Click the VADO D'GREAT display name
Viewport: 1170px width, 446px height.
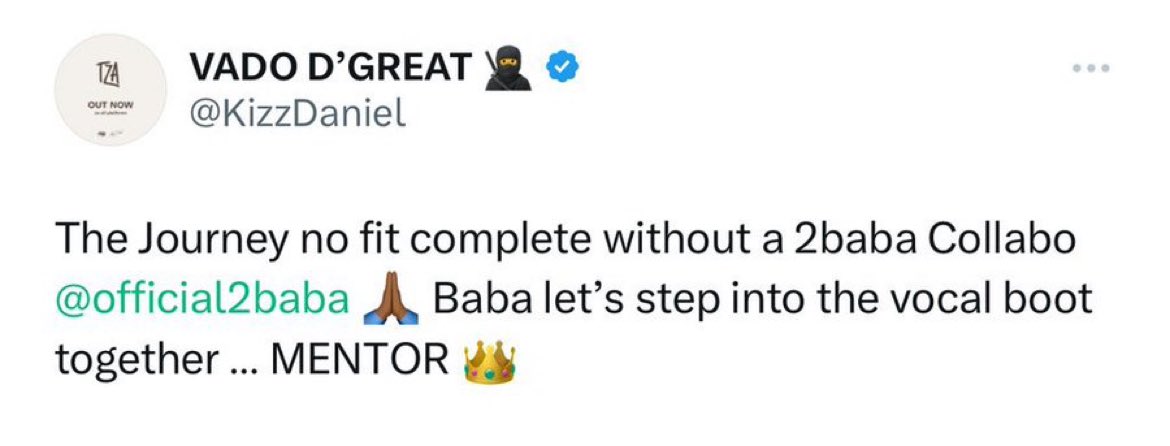coord(327,68)
